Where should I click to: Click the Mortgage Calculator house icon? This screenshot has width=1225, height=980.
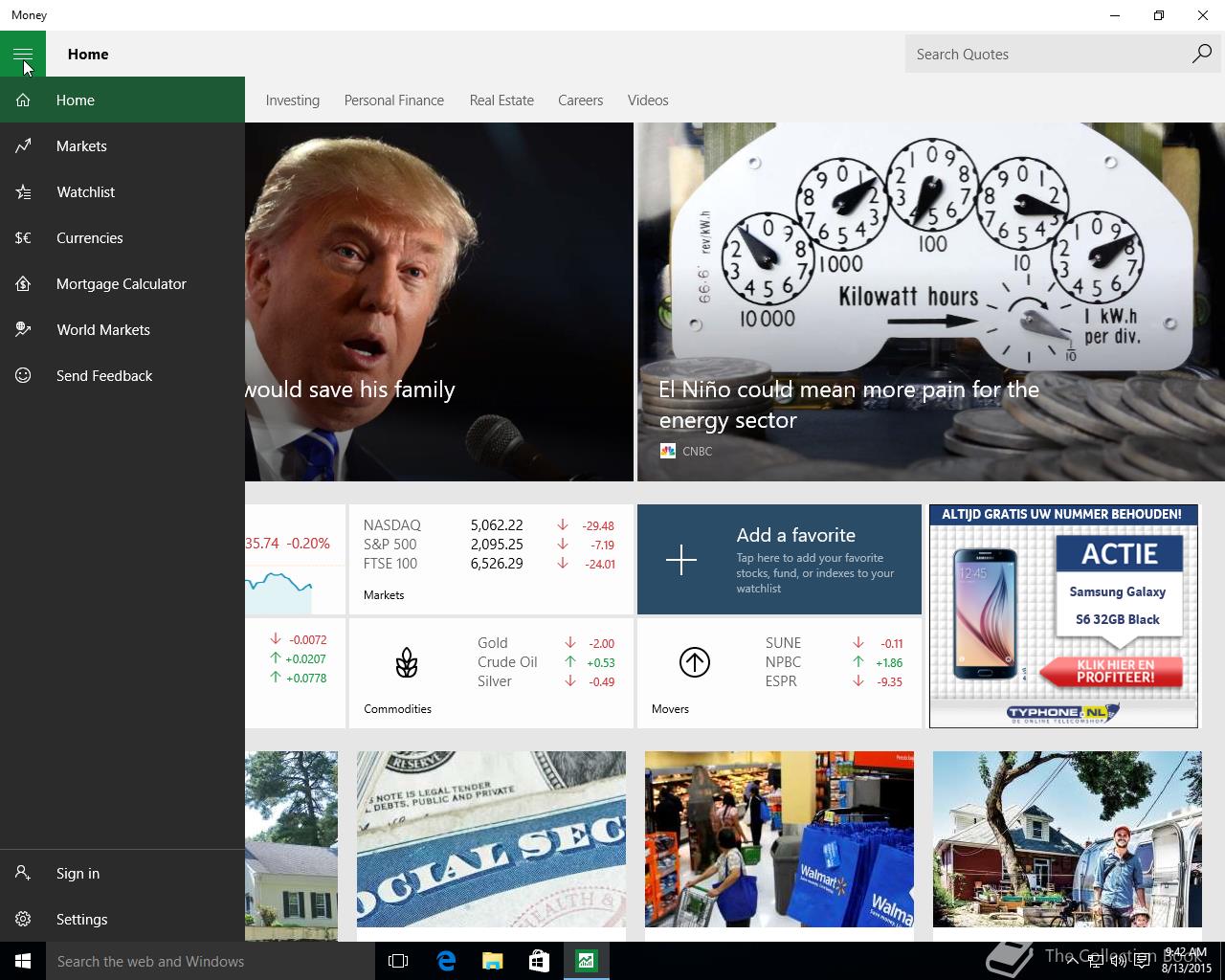(23, 283)
